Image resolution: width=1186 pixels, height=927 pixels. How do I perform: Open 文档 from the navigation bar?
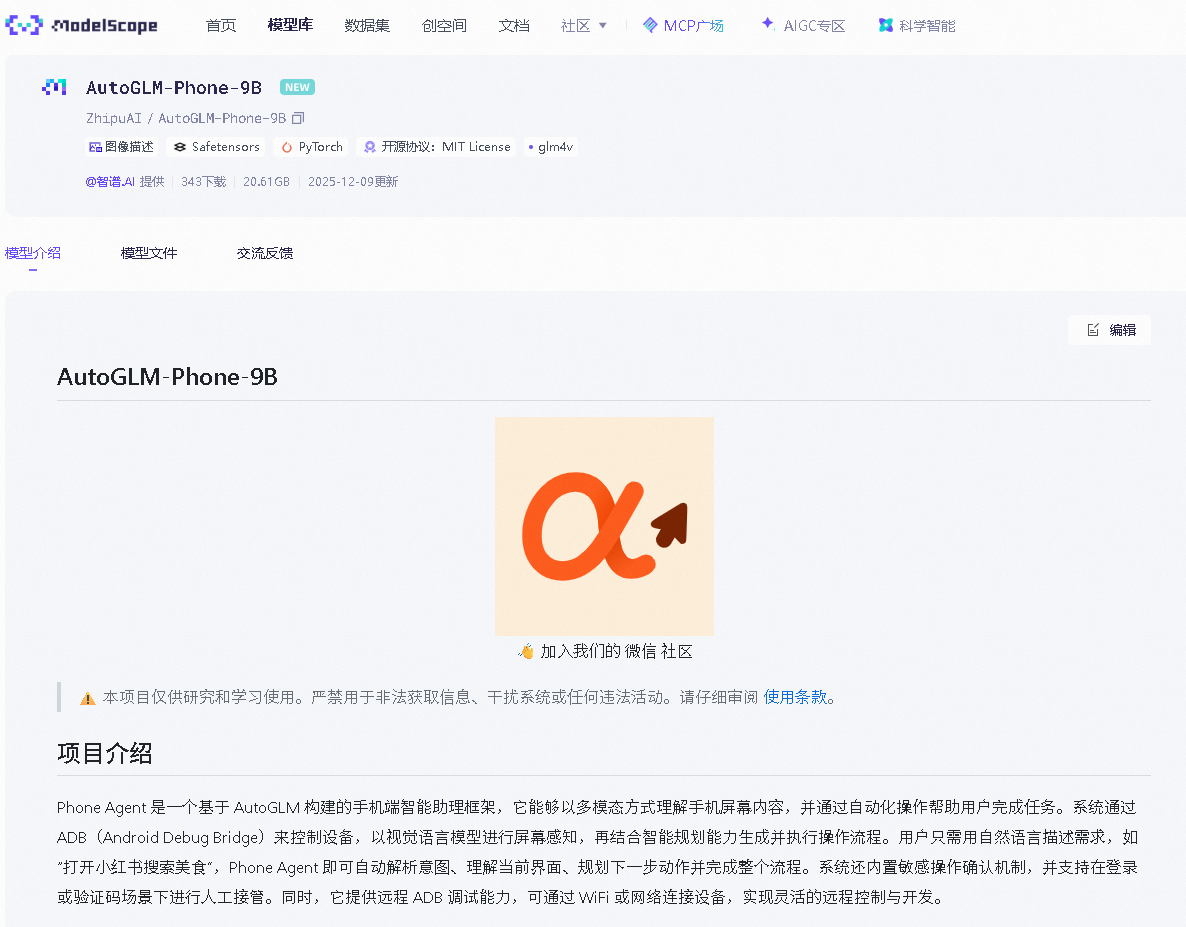click(x=513, y=25)
